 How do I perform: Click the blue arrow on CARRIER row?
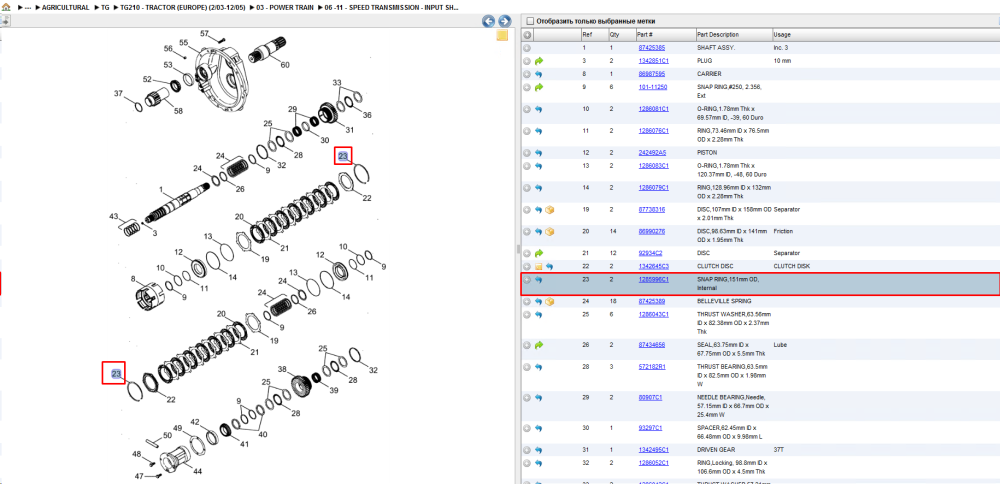tap(539, 74)
